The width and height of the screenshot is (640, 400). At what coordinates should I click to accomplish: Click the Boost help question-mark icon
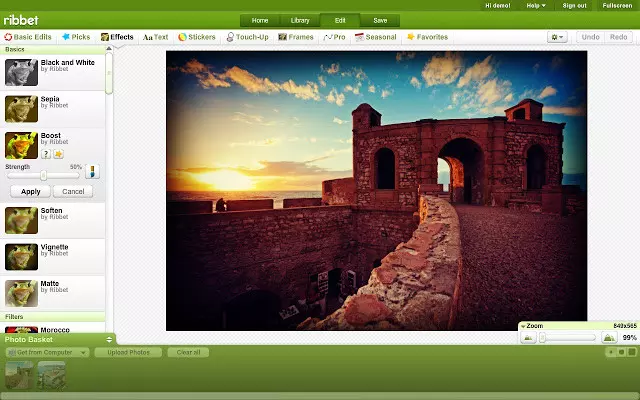tap(45, 153)
